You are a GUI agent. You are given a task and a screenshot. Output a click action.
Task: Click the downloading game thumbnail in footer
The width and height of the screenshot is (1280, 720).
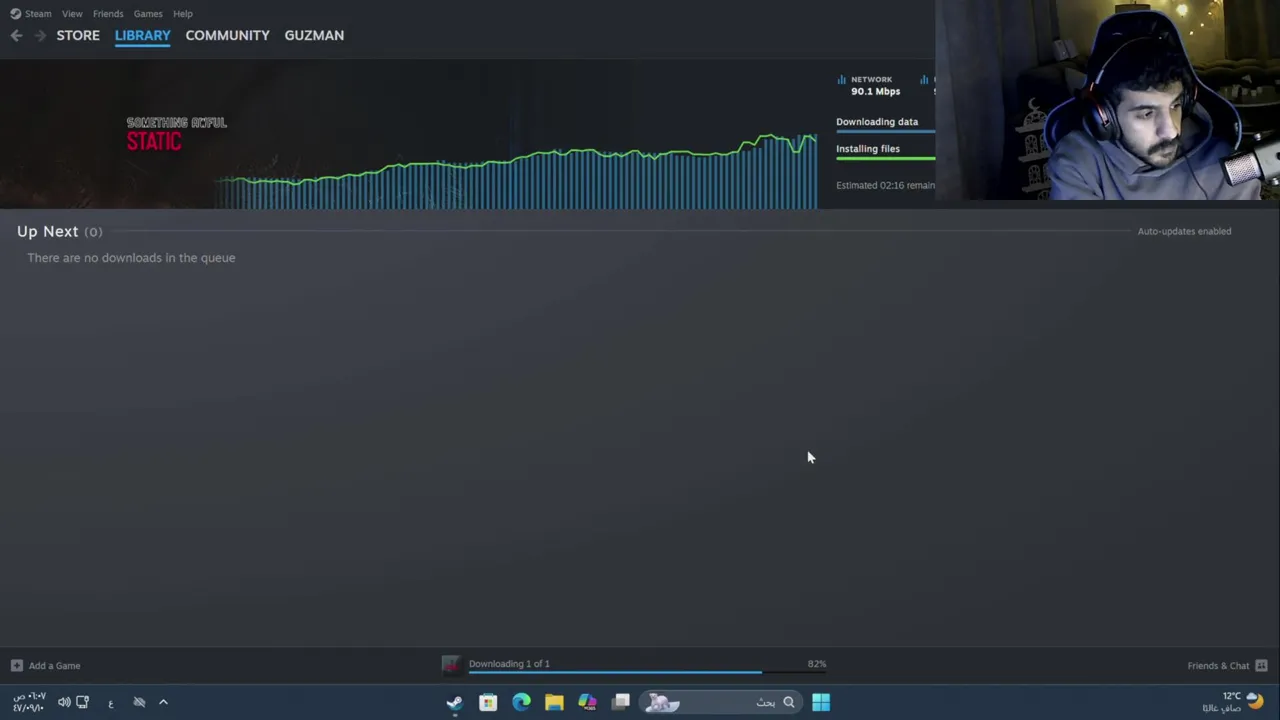click(451, 665)
